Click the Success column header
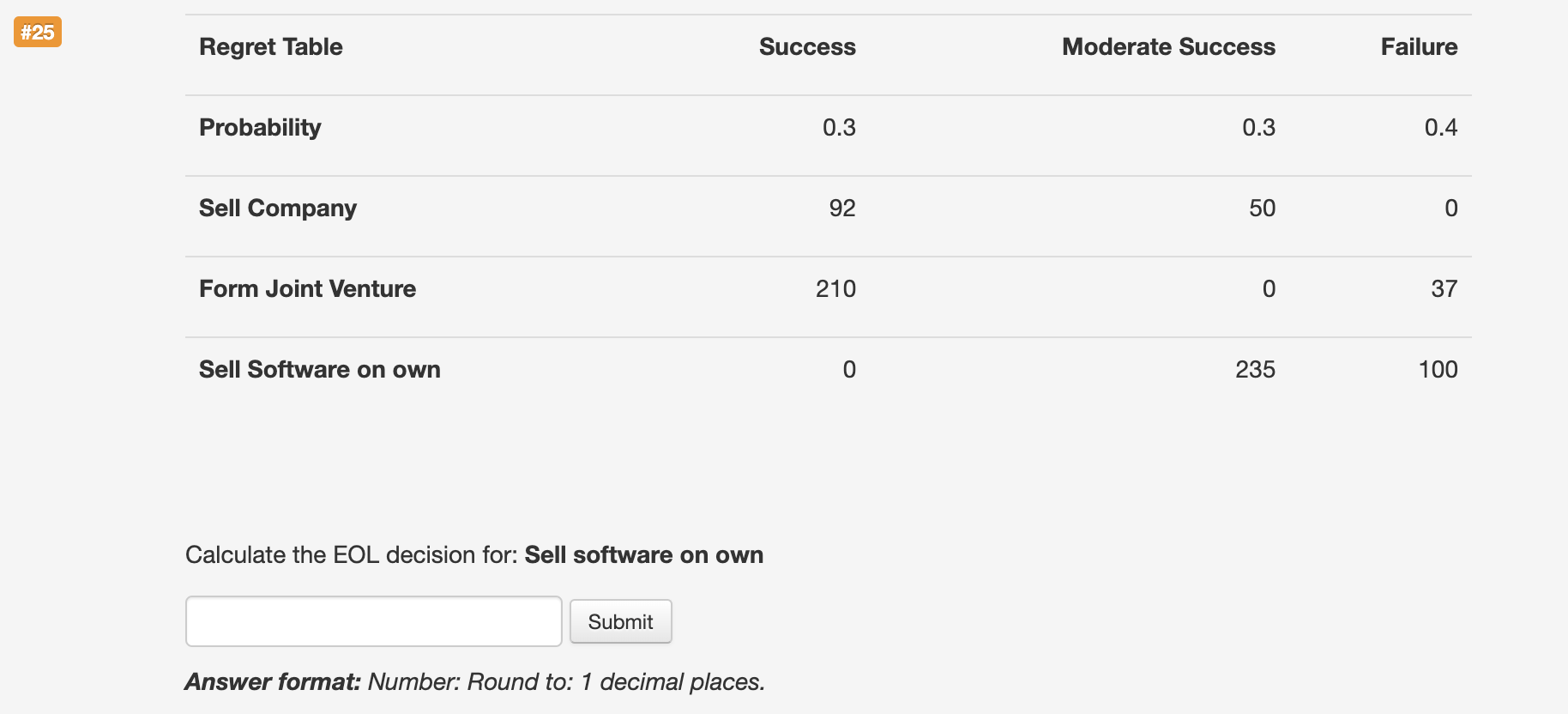The image size is (1568, 714). coord(806,47)
